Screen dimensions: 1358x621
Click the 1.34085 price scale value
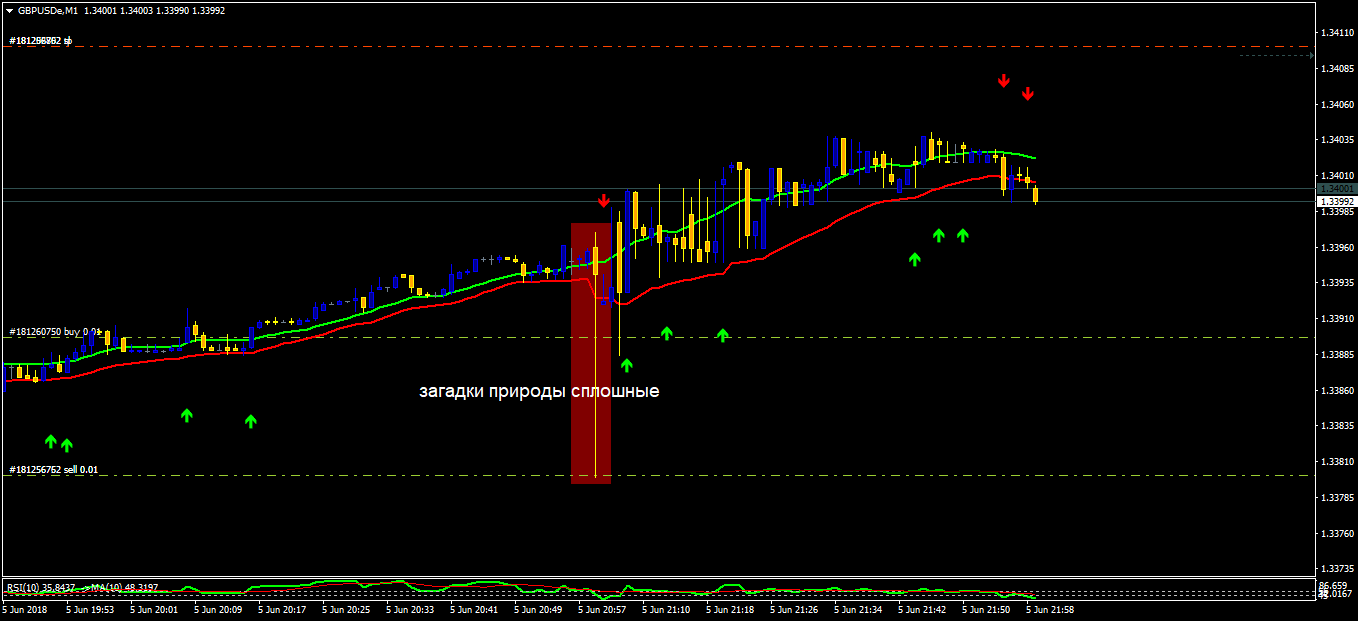tap(1337, 69)
